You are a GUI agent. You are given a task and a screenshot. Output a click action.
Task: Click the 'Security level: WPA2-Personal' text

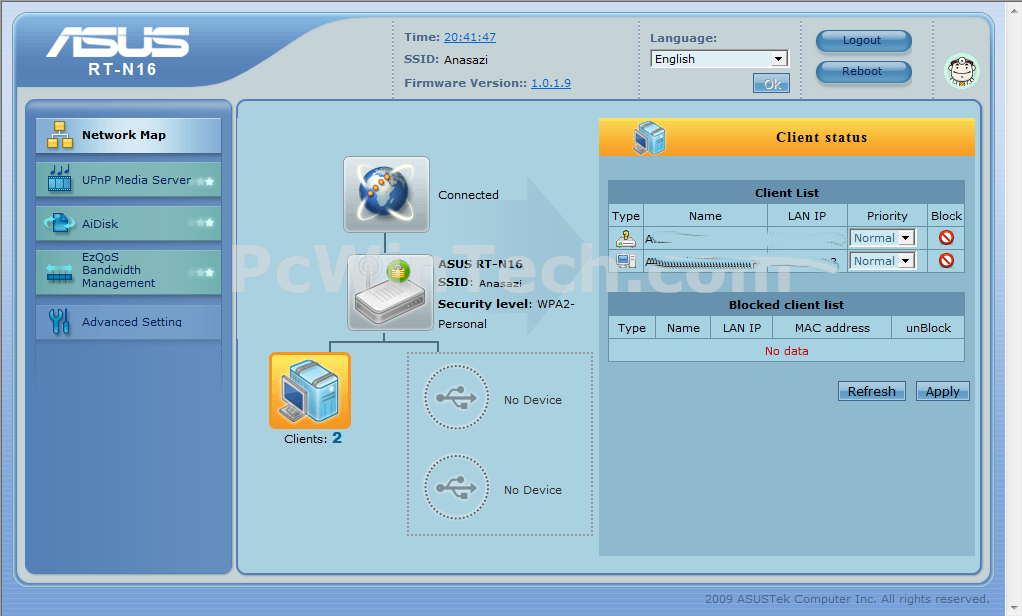point(506,314)
